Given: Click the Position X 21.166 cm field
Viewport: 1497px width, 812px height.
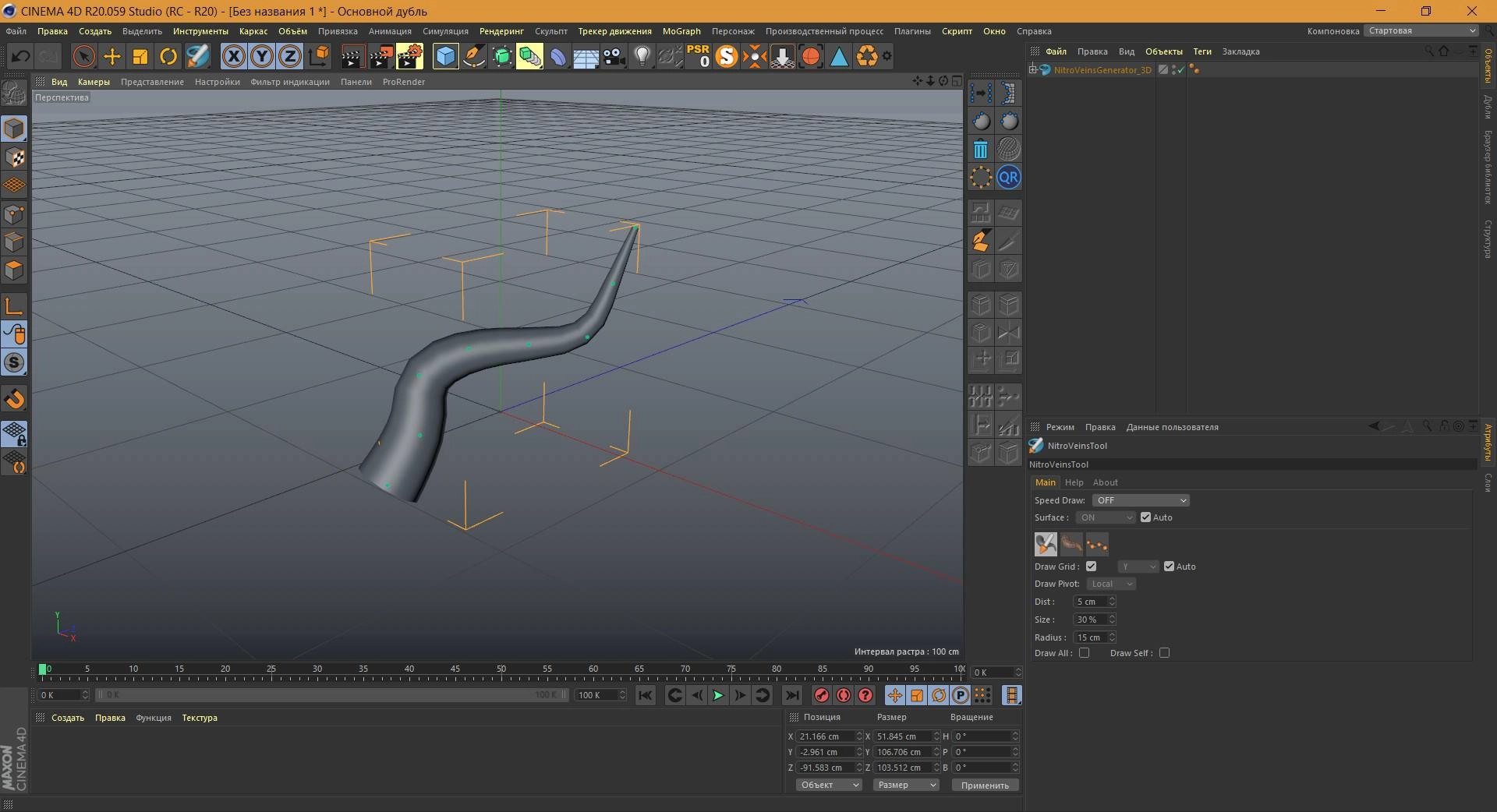Looking at the screenshot, I should point(826,736).
